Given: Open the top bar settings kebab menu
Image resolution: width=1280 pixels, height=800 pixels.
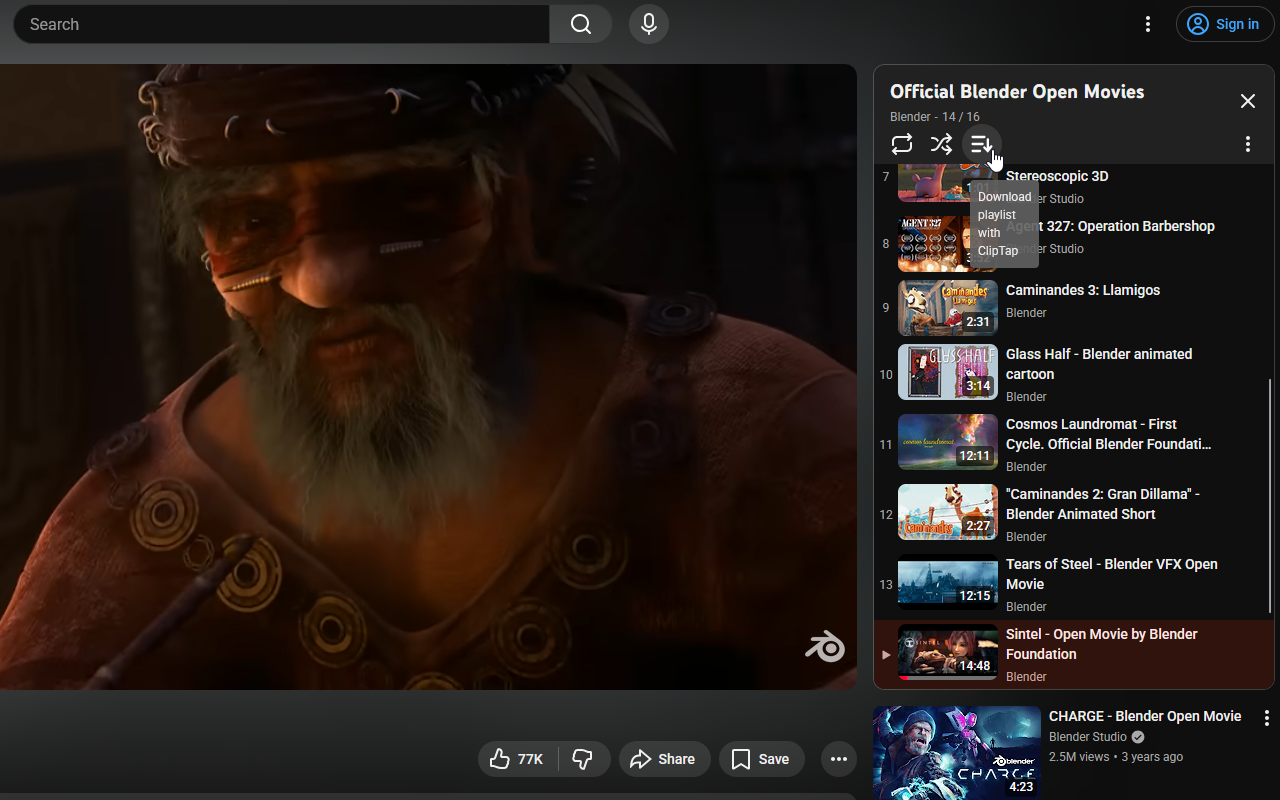Looking at the screenshot, I should click(x=1148, y=24).
